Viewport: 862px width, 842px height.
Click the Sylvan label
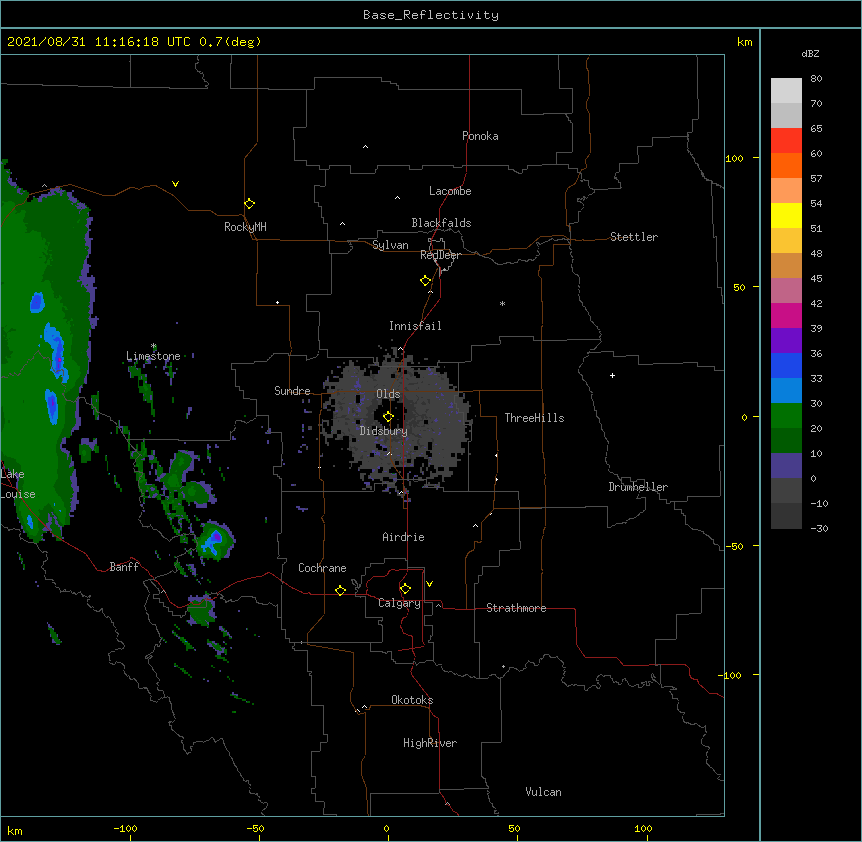click(390, 245)
